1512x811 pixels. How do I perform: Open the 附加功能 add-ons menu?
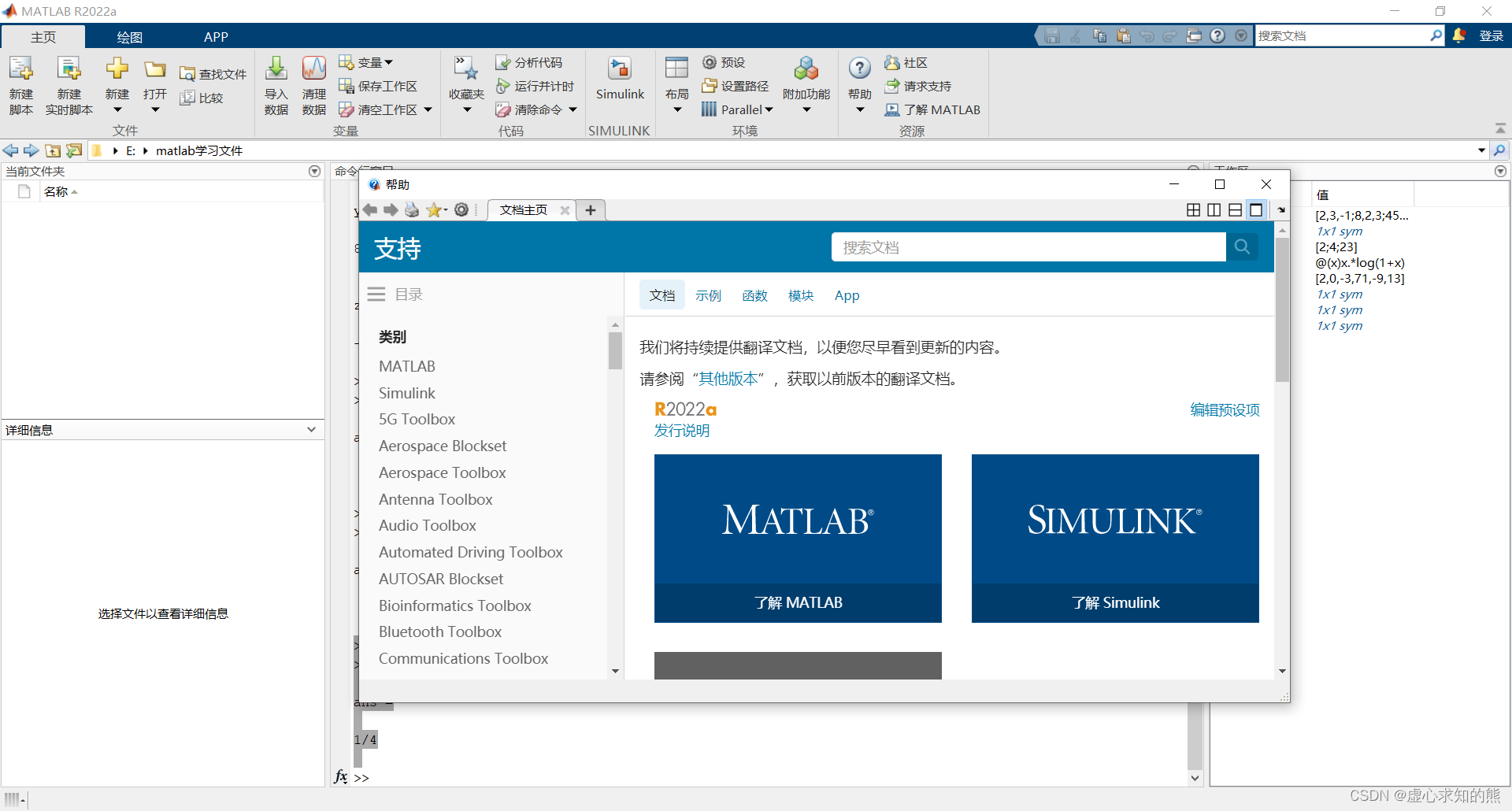coord(806,86)
